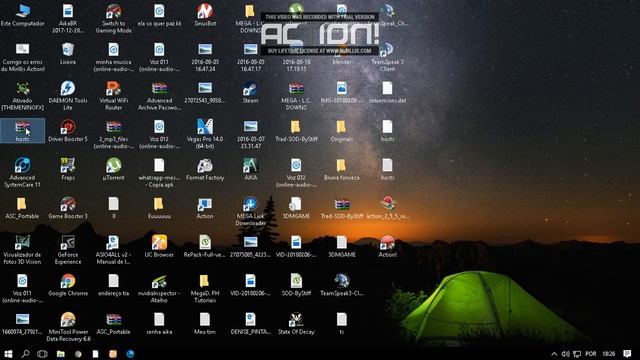640x360 pixels.
Task: Open volume control in system tray
Action: coord(565,354)
